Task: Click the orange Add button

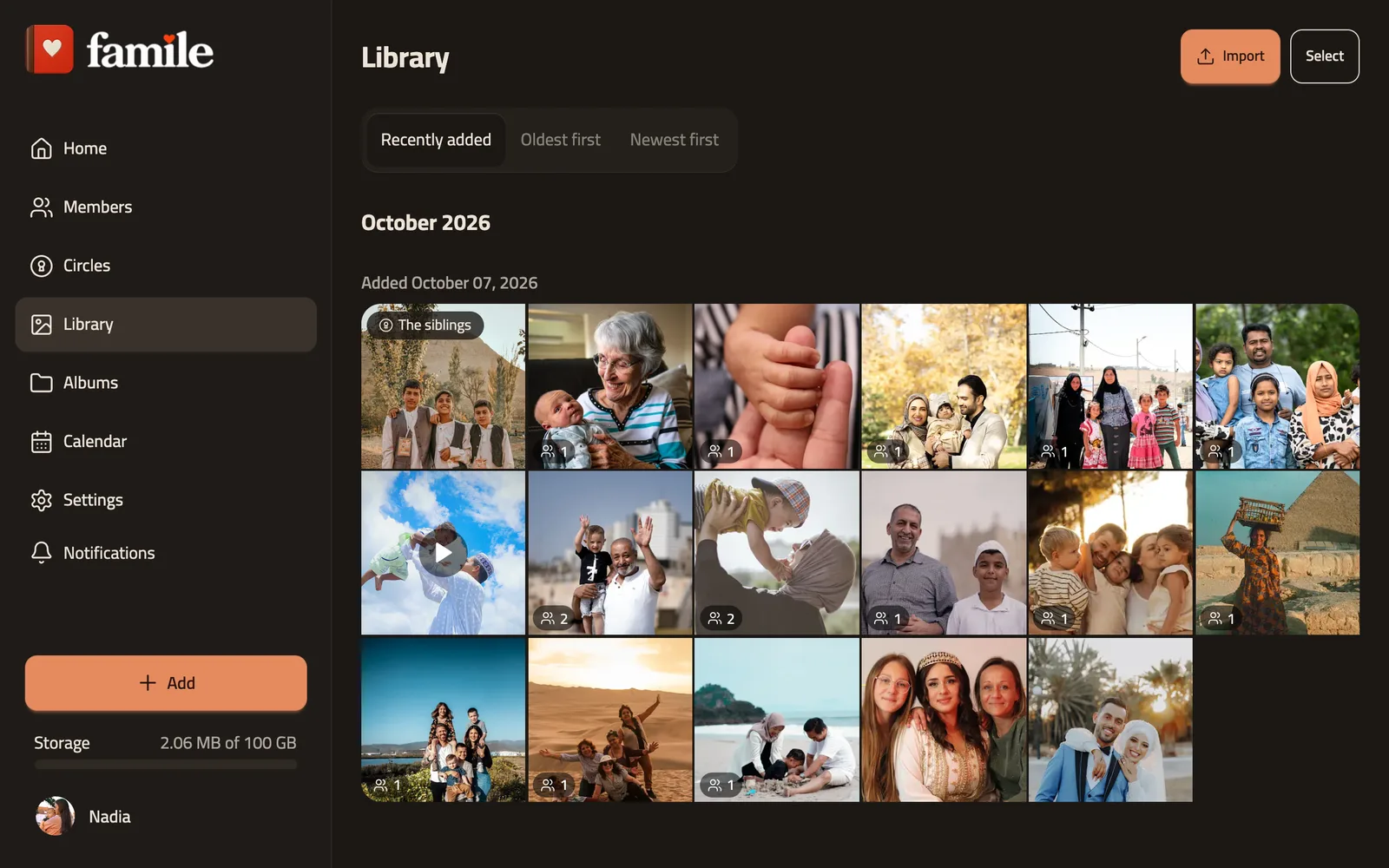Action: coord(166,683)
